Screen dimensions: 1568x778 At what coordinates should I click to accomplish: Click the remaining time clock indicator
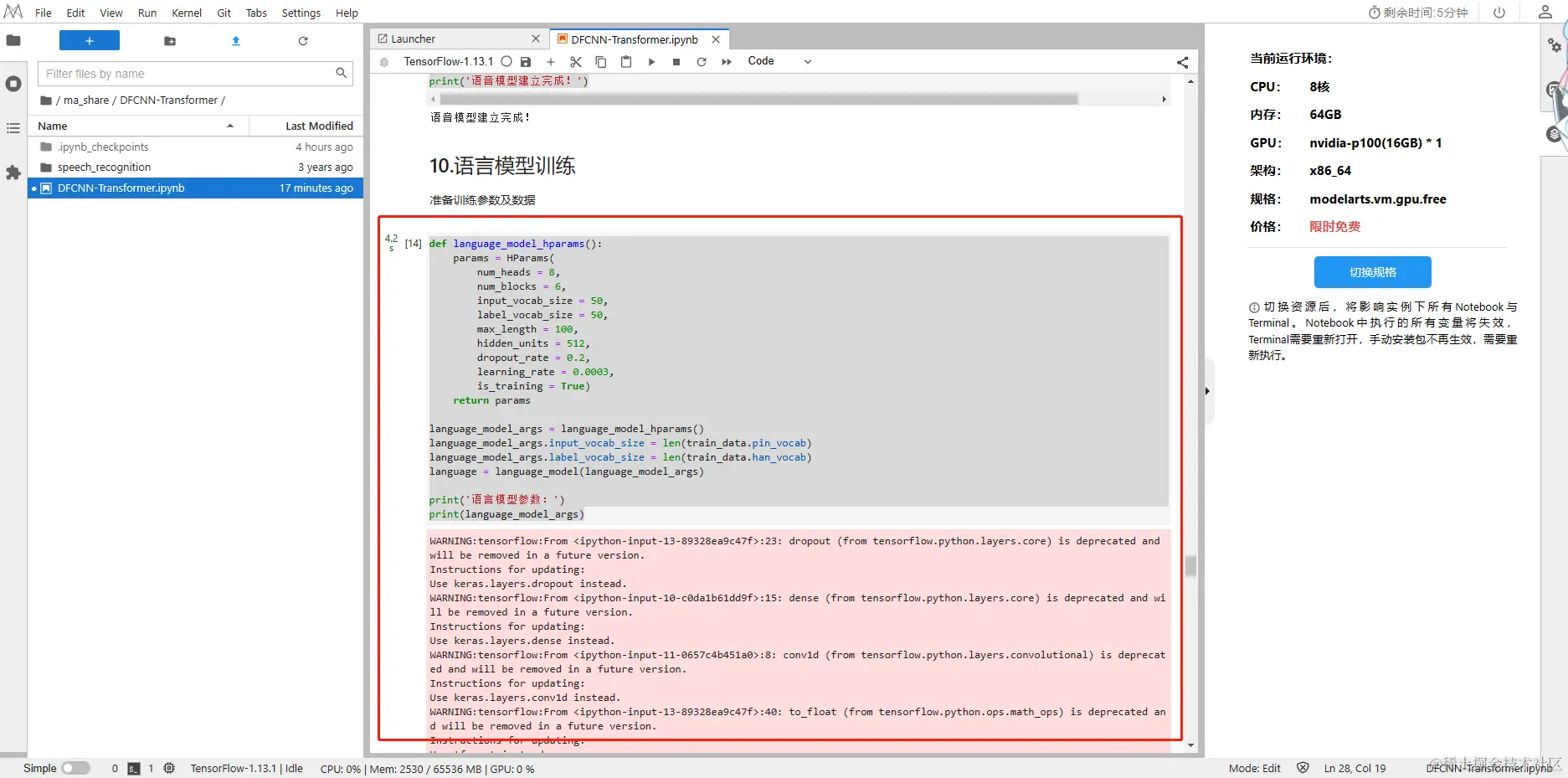pos(1418,13)
